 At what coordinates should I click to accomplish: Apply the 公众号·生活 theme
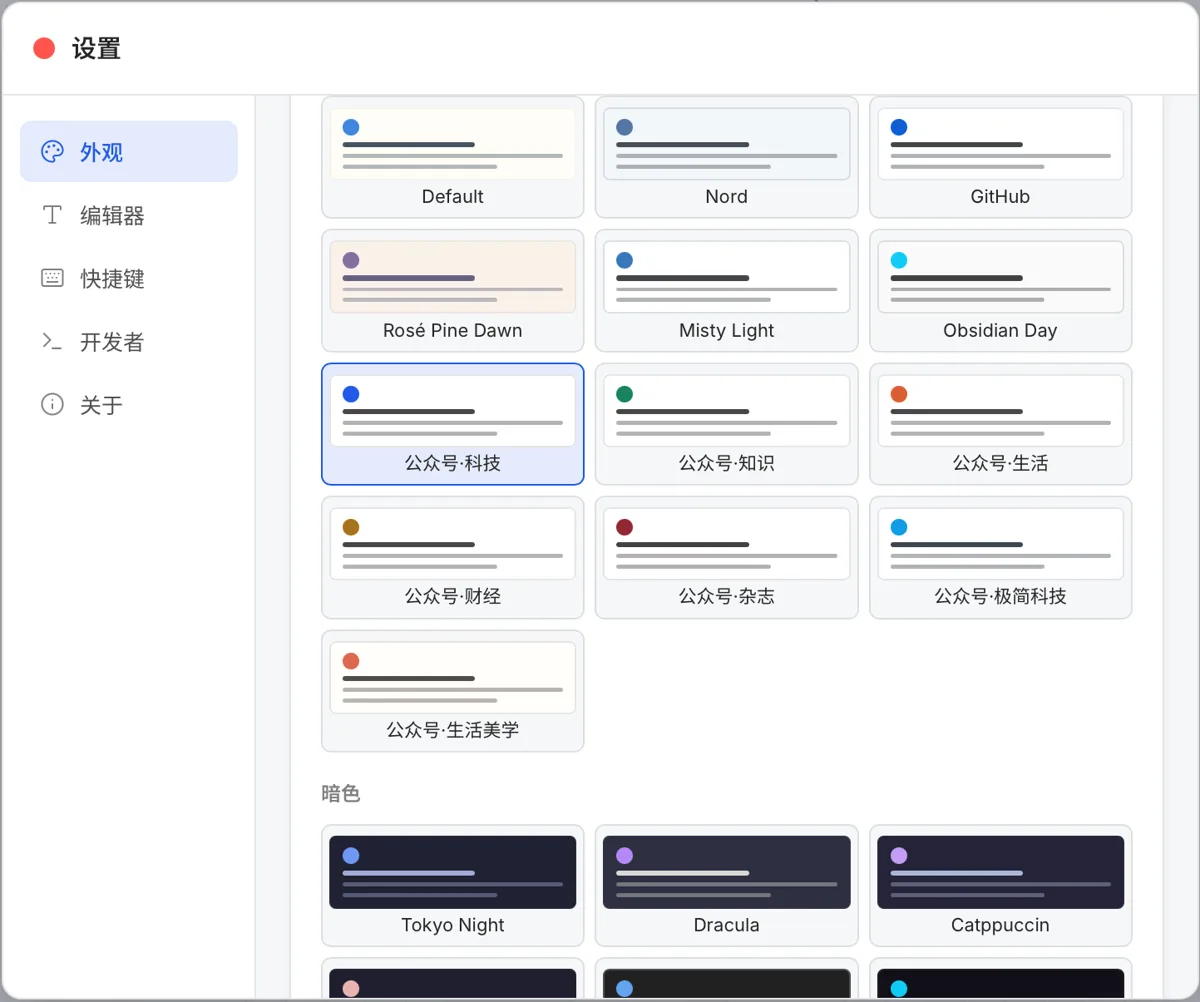click(1001, 424)
